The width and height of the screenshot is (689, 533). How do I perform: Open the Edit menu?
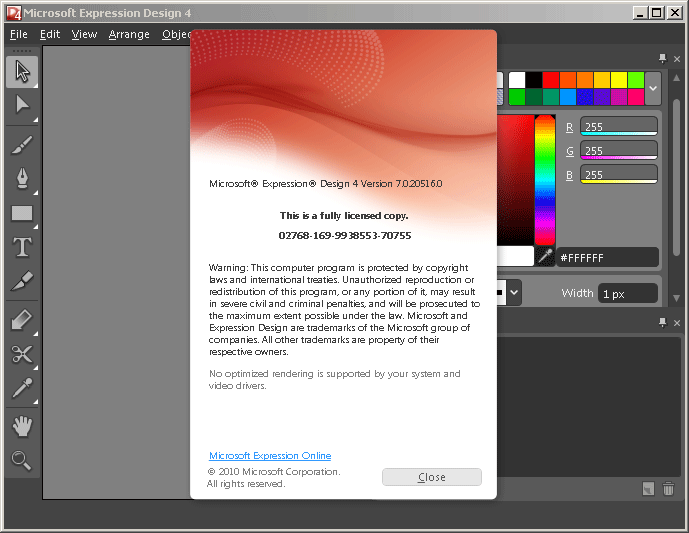click(x=50, y=34)
